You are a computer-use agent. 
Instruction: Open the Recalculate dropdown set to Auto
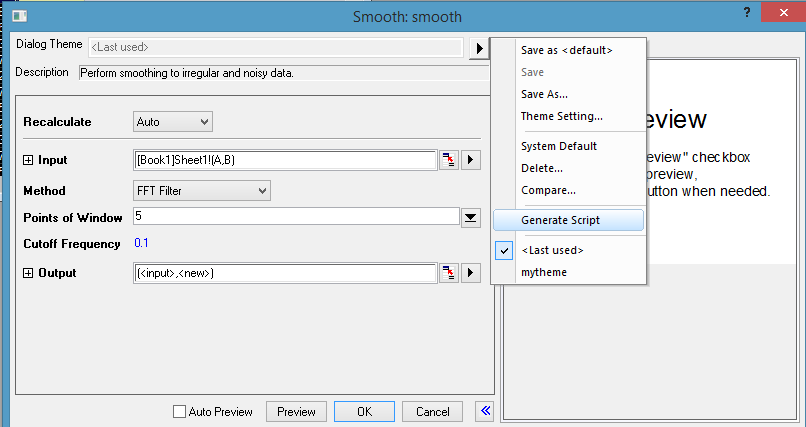[x=173, y=122]
